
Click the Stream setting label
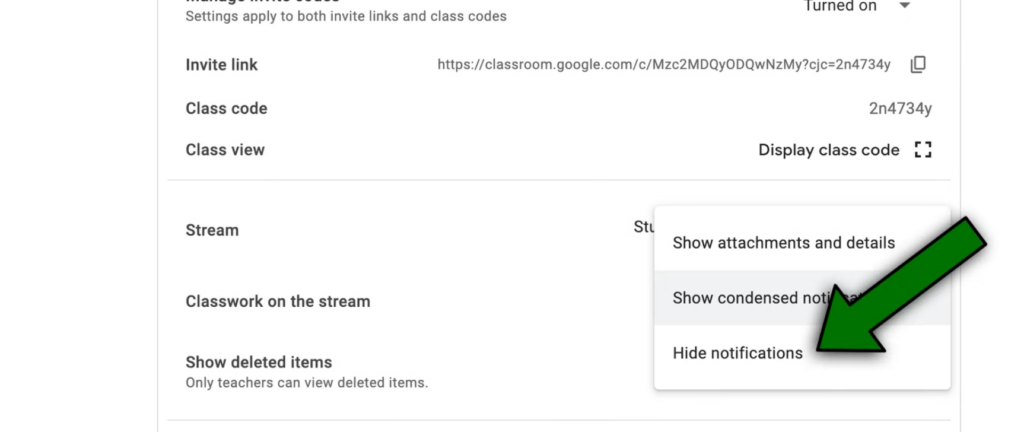(212, 230)
